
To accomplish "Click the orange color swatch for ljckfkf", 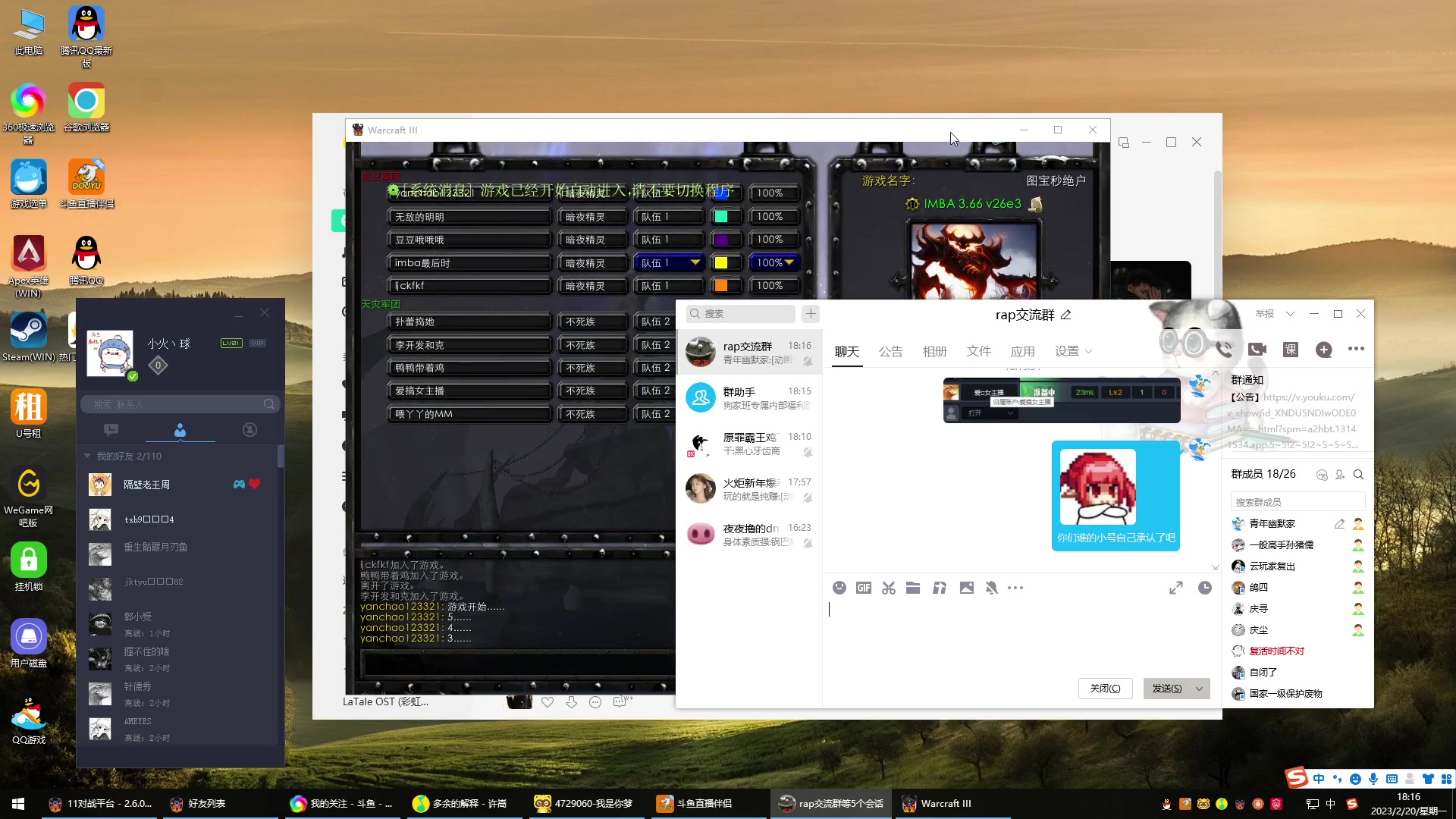I will click(x=721, y=286).
